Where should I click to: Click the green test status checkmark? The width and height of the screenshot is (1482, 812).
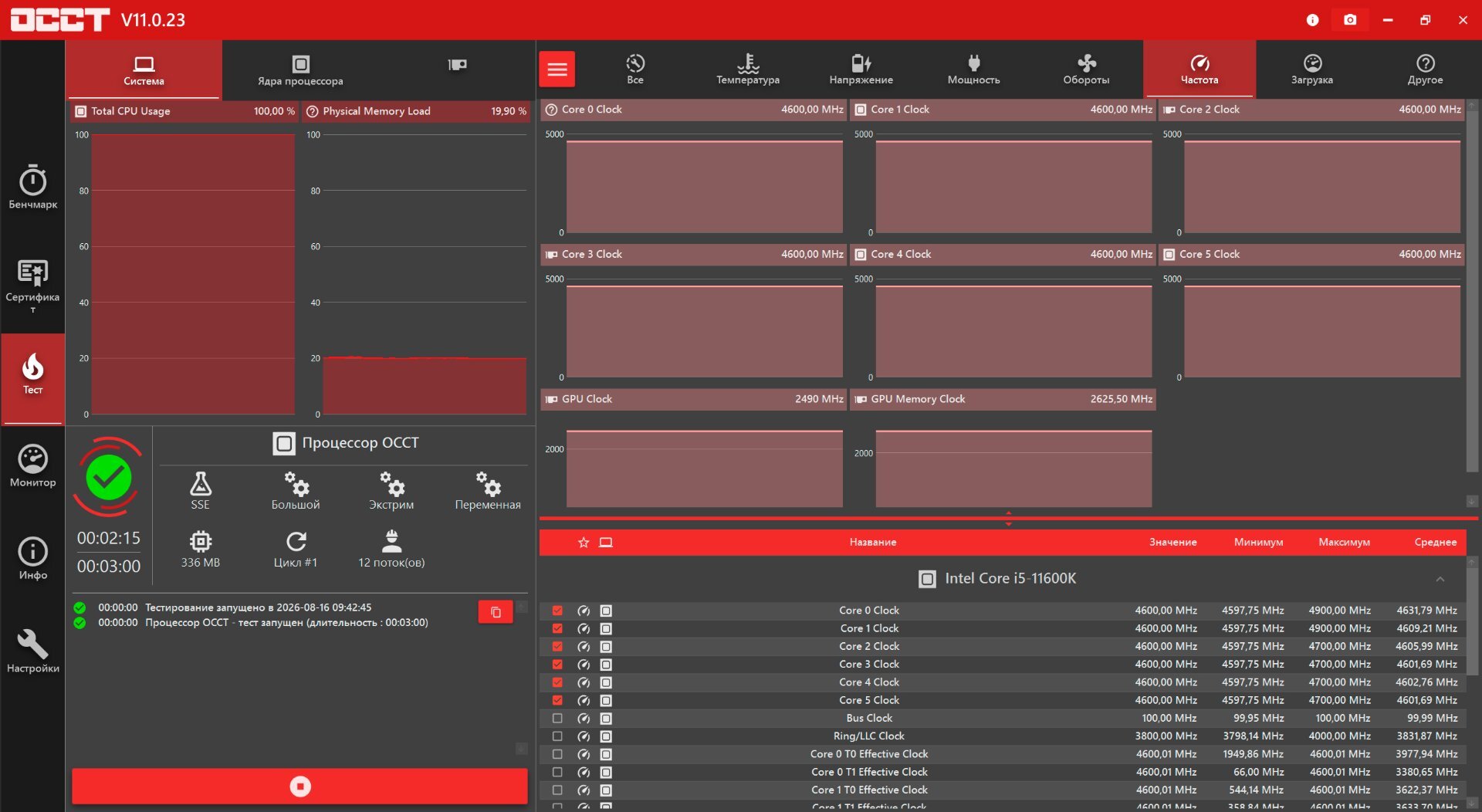[109, 478]
